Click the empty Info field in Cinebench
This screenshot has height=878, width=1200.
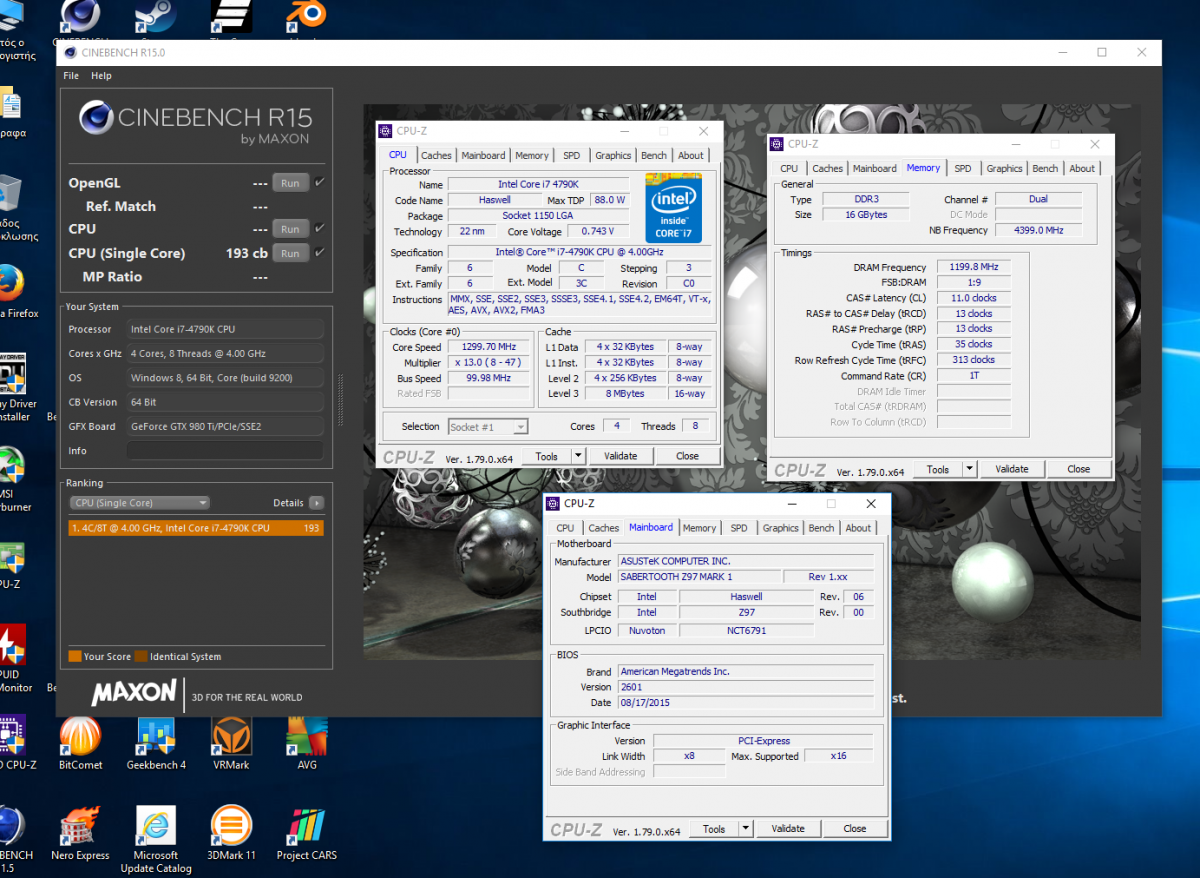click(225, 451)
